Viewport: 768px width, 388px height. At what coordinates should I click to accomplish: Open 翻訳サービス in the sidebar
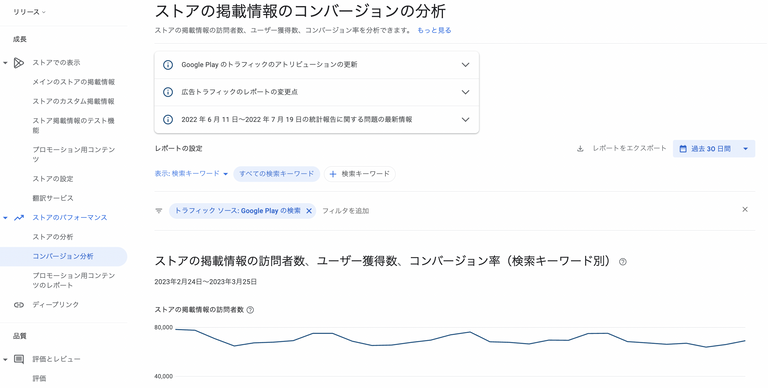pyautogui.click(x=53, y=198)
